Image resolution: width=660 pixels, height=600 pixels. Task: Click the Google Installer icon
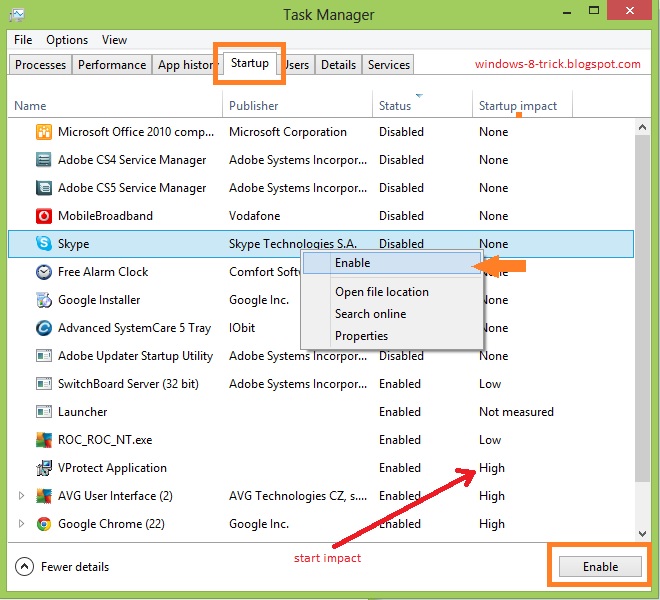coord(44,300)
